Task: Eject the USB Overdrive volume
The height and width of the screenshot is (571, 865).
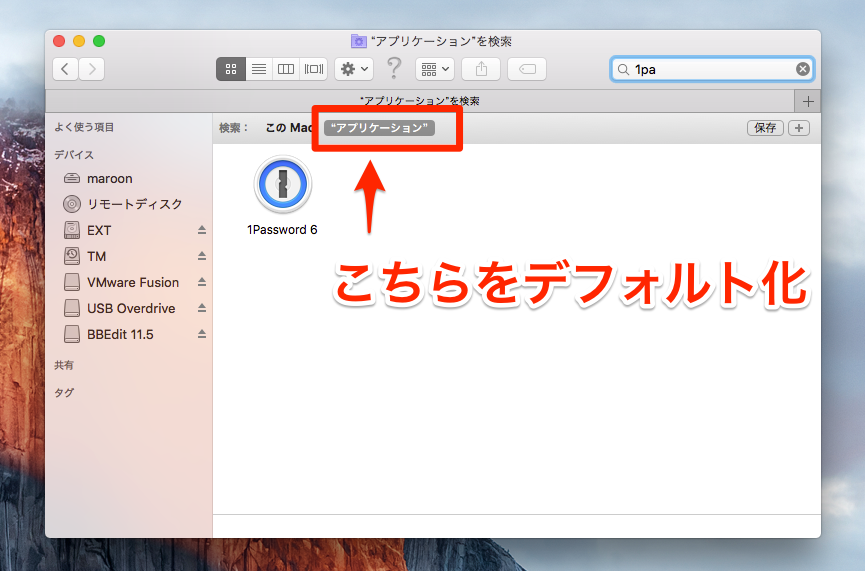Action: click(x=202, y=308)
